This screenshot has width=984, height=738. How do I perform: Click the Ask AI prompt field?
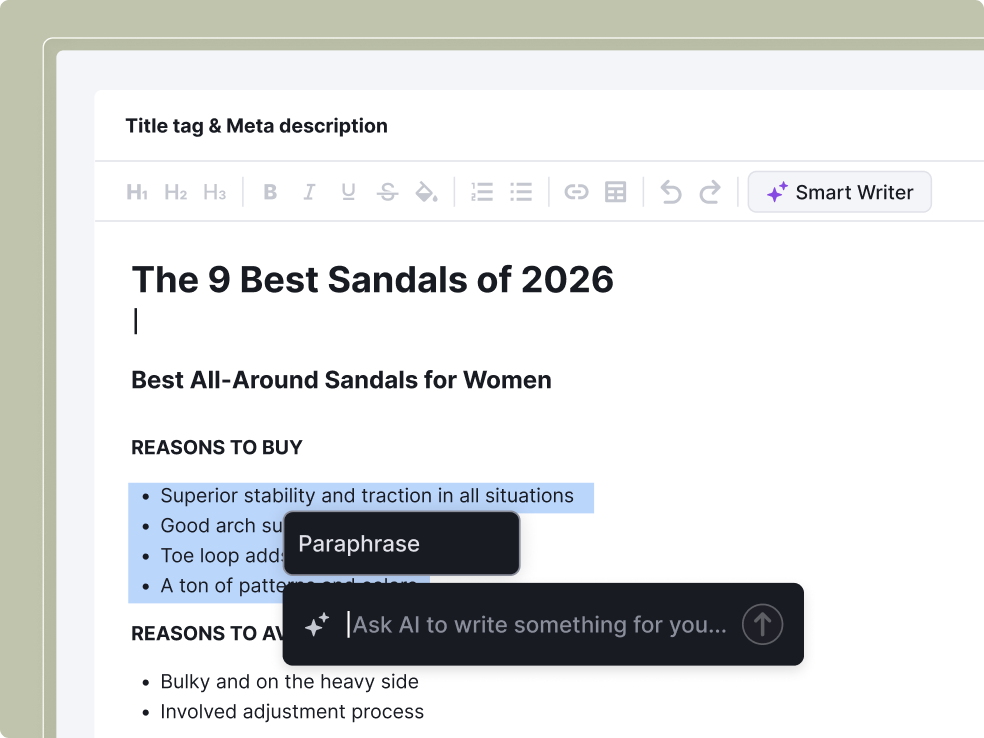pyautogui.click(x=540, y=625)
